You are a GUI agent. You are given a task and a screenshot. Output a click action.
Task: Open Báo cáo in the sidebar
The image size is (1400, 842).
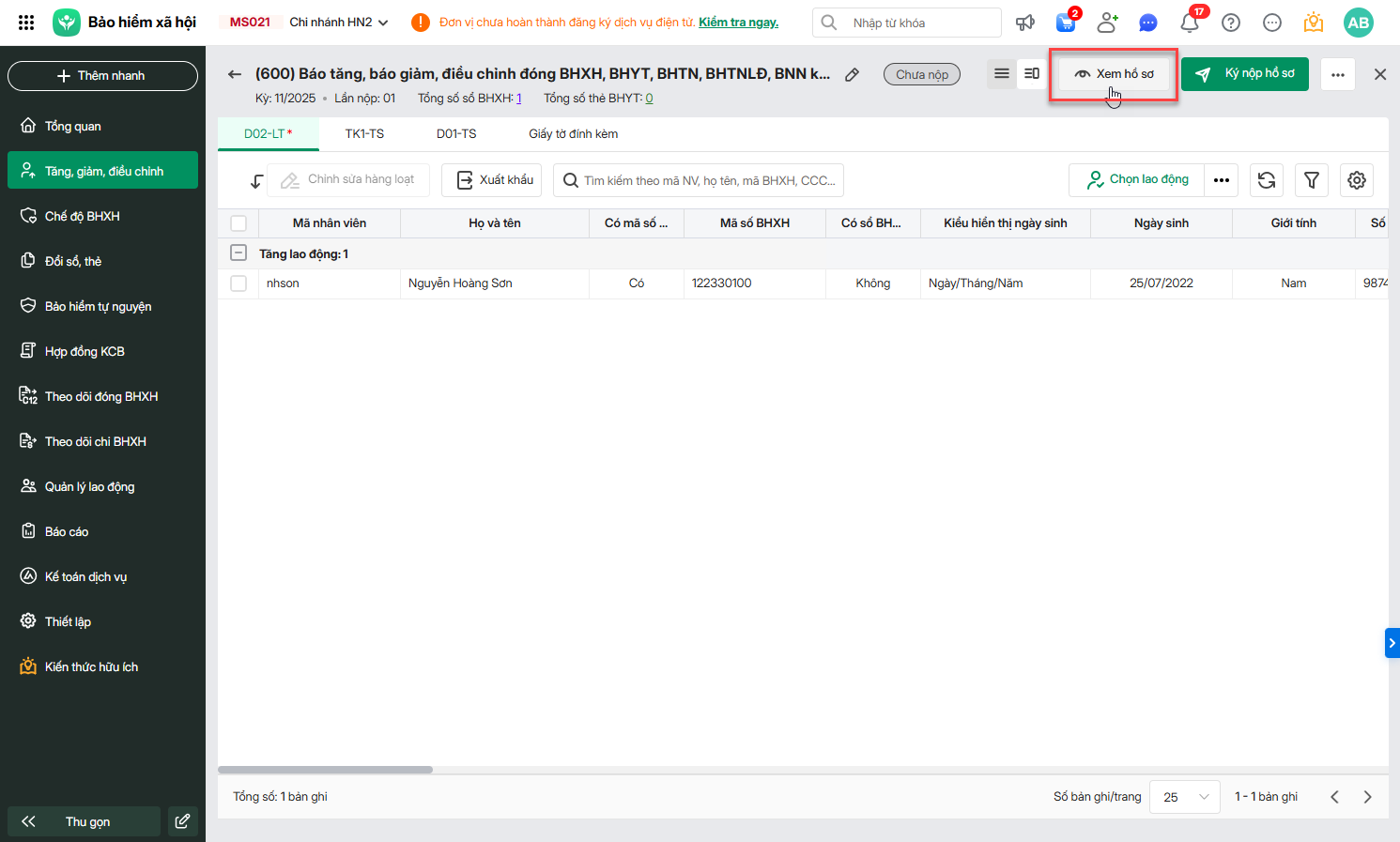(102, 531)
